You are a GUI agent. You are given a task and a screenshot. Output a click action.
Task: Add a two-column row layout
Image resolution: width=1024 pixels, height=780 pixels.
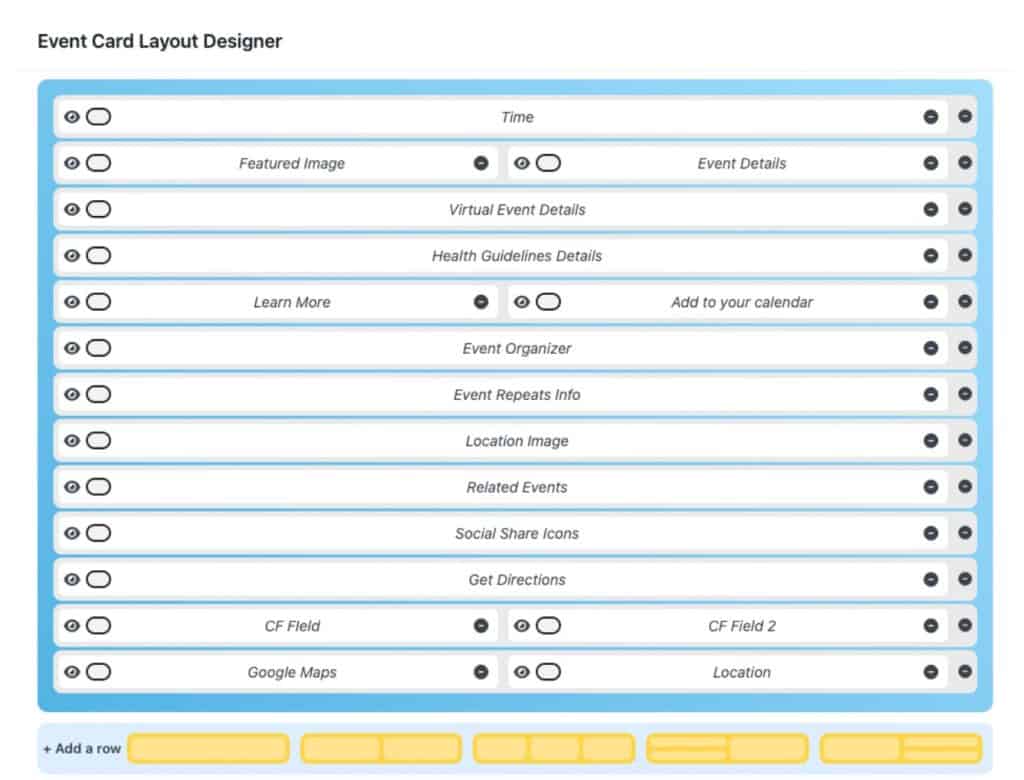[381, 749]
